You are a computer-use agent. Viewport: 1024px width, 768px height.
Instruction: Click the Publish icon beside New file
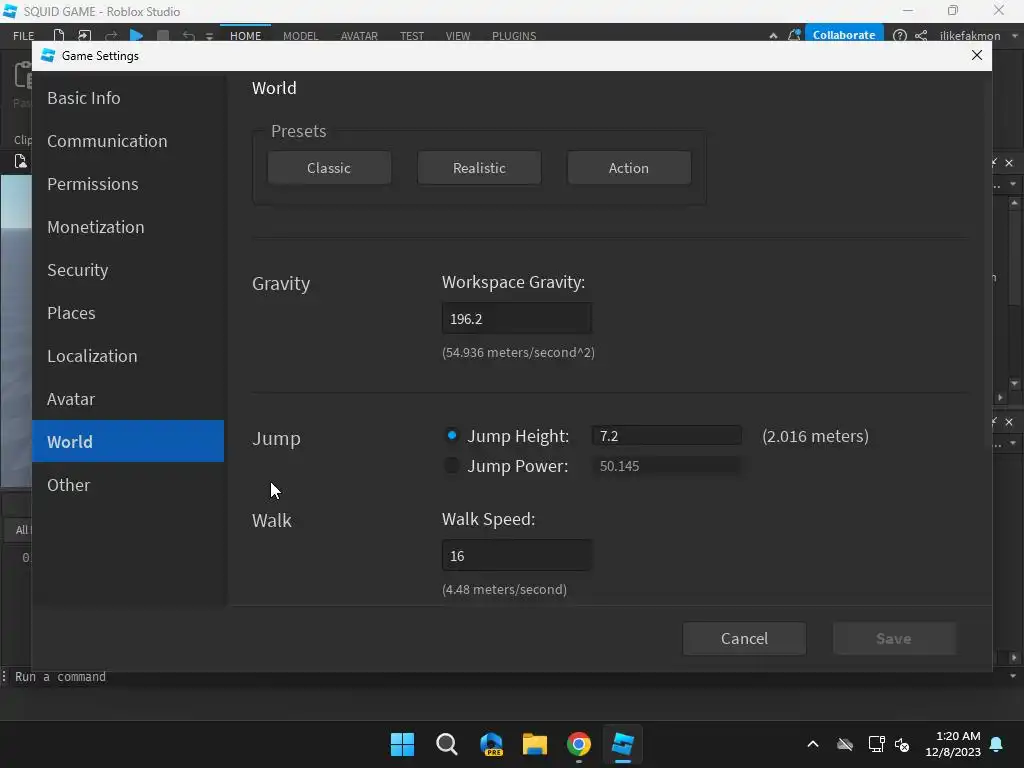(x=84, y=35)
